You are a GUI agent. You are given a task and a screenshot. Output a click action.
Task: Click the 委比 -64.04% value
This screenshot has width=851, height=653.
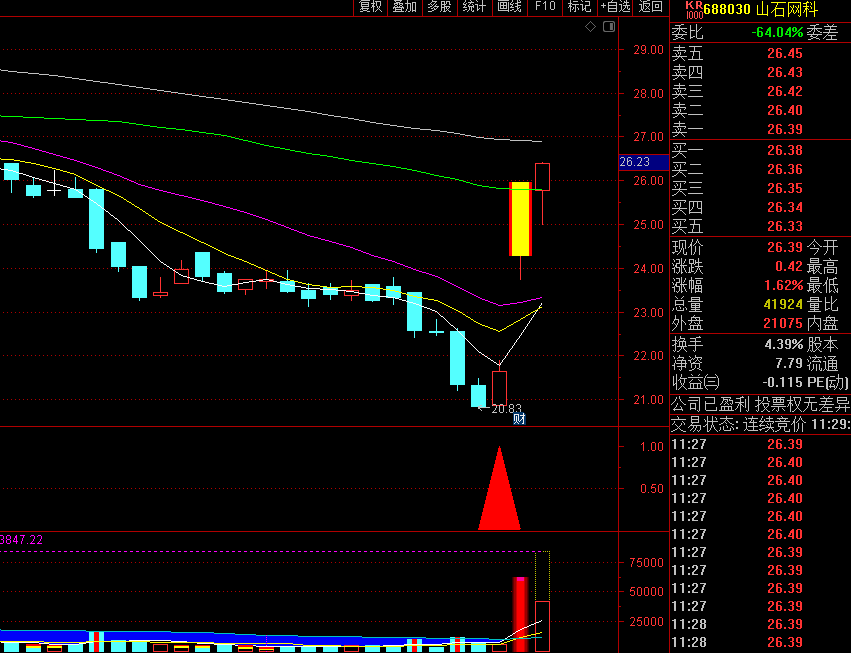coord(777,33)
